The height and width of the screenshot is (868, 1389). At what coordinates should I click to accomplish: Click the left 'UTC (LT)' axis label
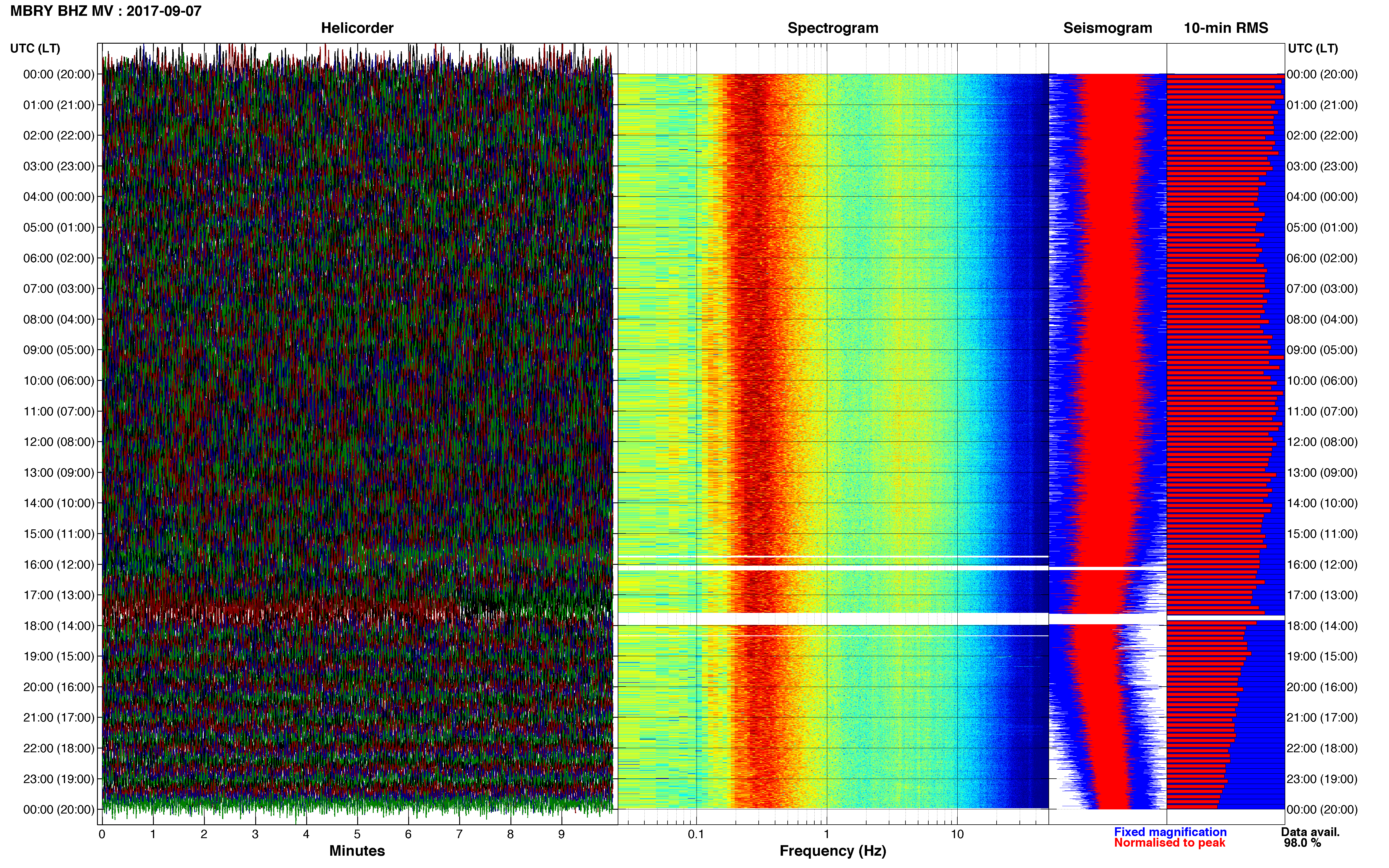[35, 48]
